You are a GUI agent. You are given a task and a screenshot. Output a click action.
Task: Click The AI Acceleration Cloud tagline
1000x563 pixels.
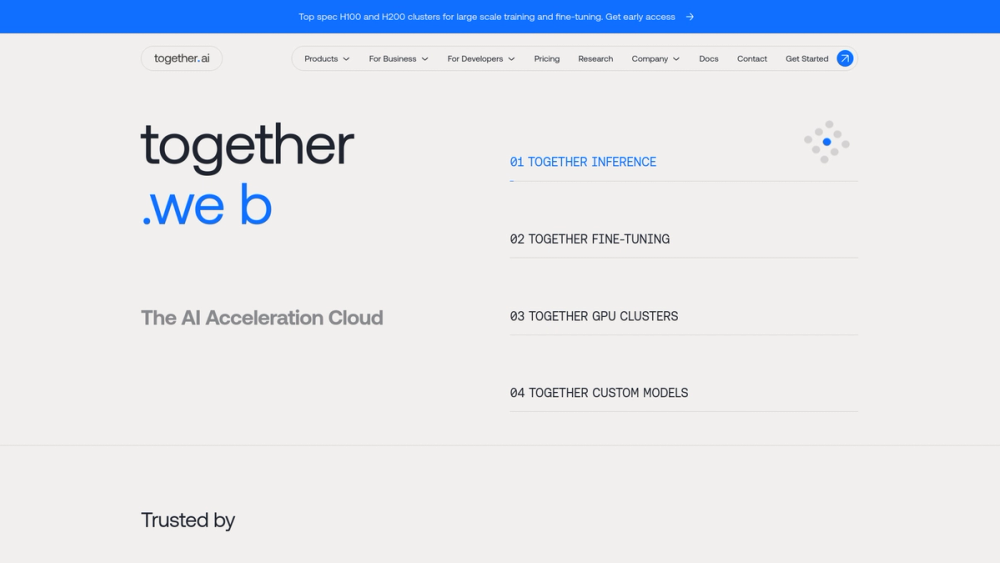(x=261, y=318)
